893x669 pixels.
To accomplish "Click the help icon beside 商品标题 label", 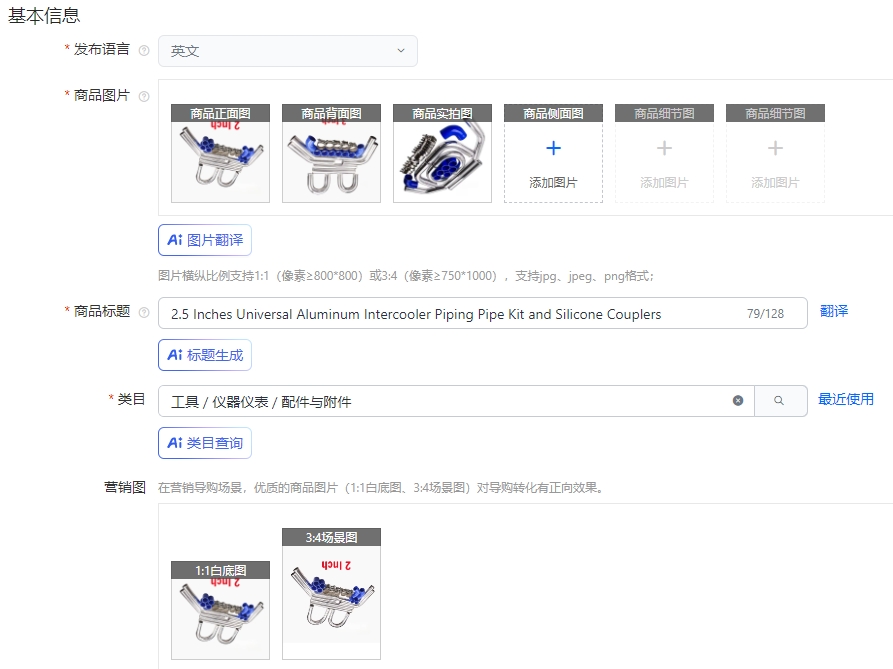I will click(144, 312).
